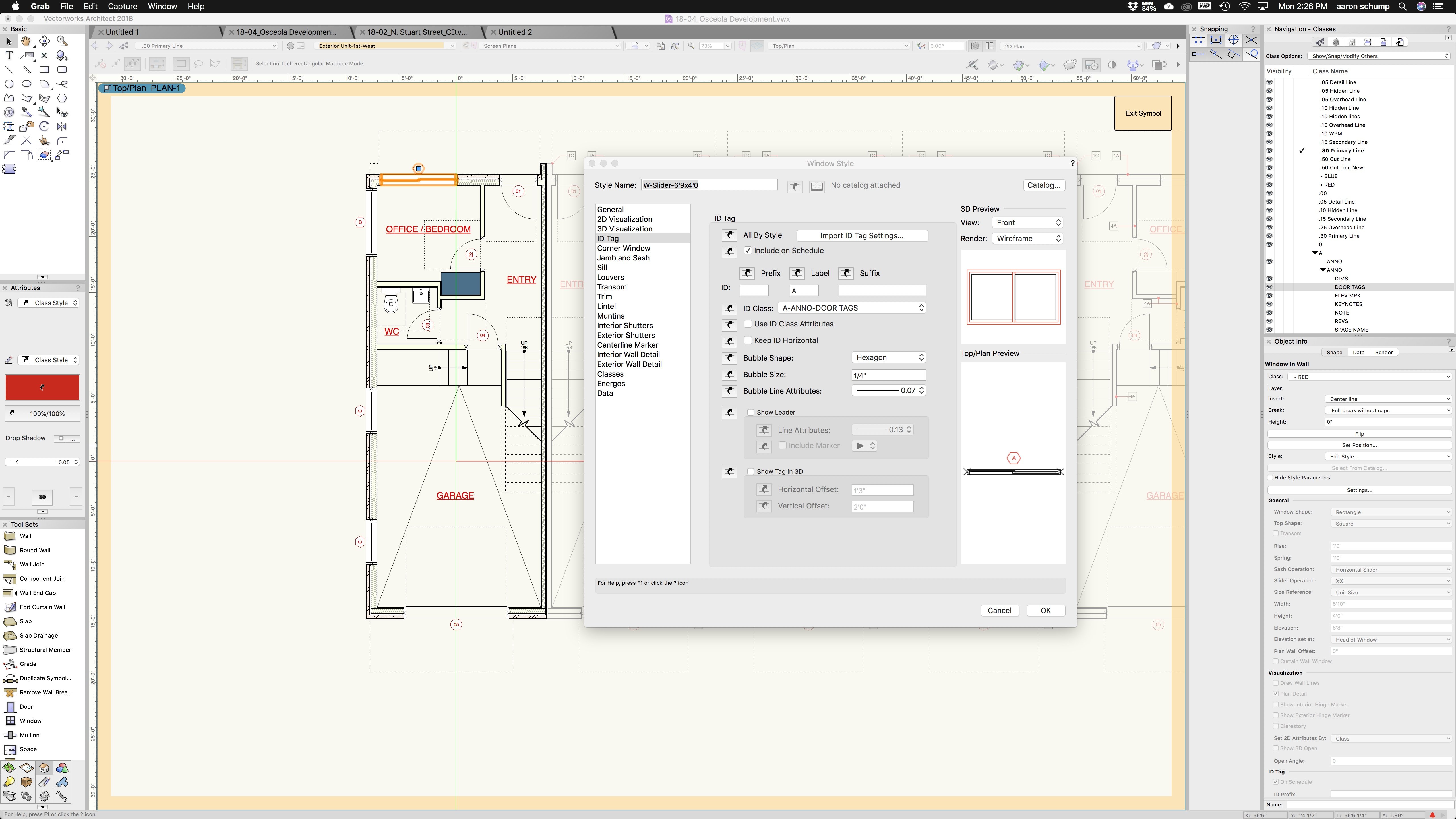1456x819 pixels.
Task: Open the 3D Preview Render dropdown
Action: pyautogui.click(x=1027, y=239)
